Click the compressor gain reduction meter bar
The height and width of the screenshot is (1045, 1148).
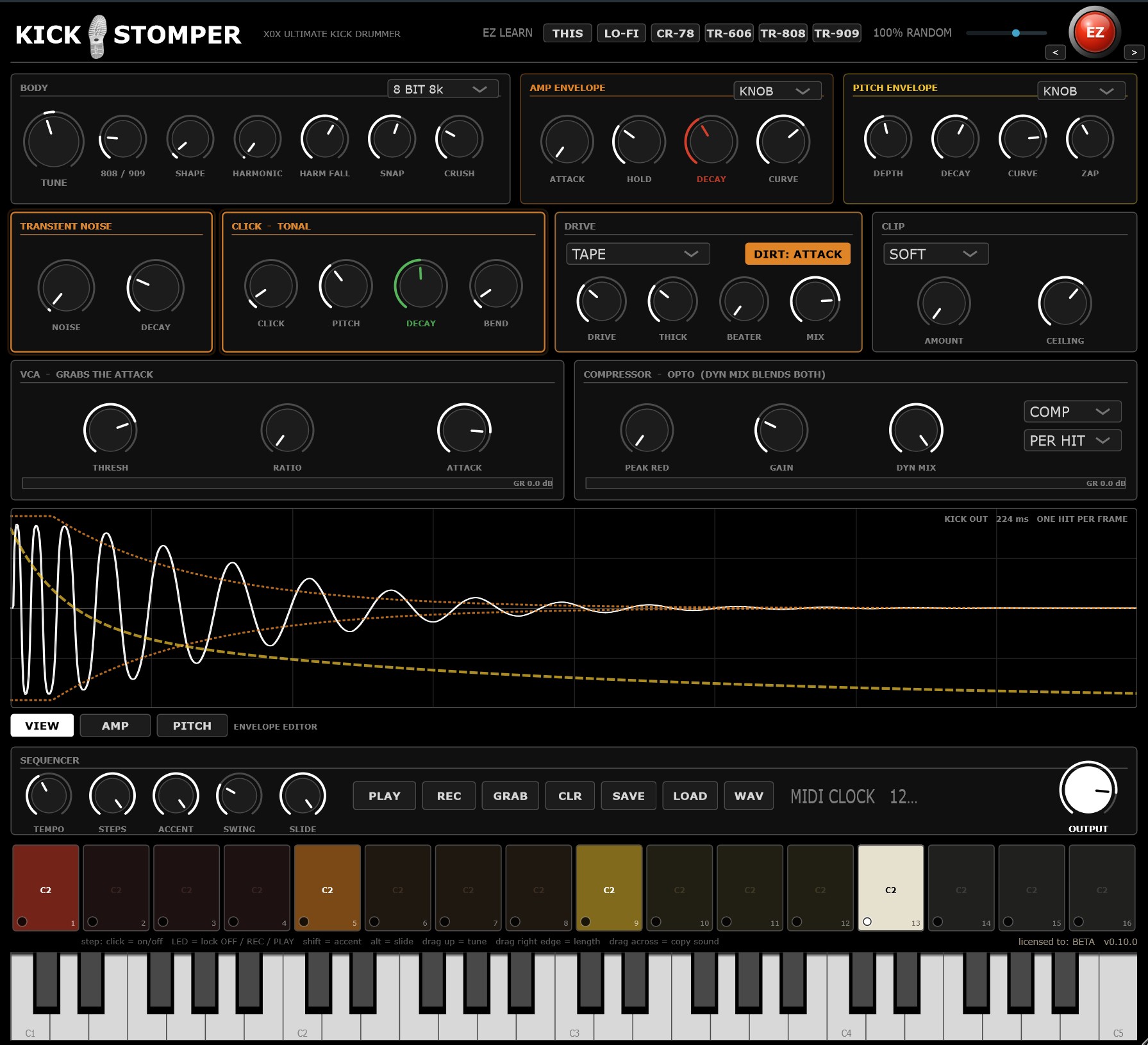coord(856,483)
